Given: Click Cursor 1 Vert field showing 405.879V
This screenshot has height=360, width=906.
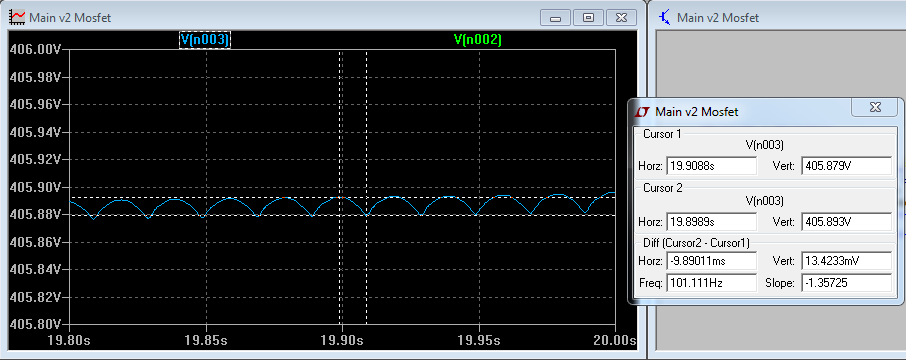Looking at the screenshot, I should 846,166.
